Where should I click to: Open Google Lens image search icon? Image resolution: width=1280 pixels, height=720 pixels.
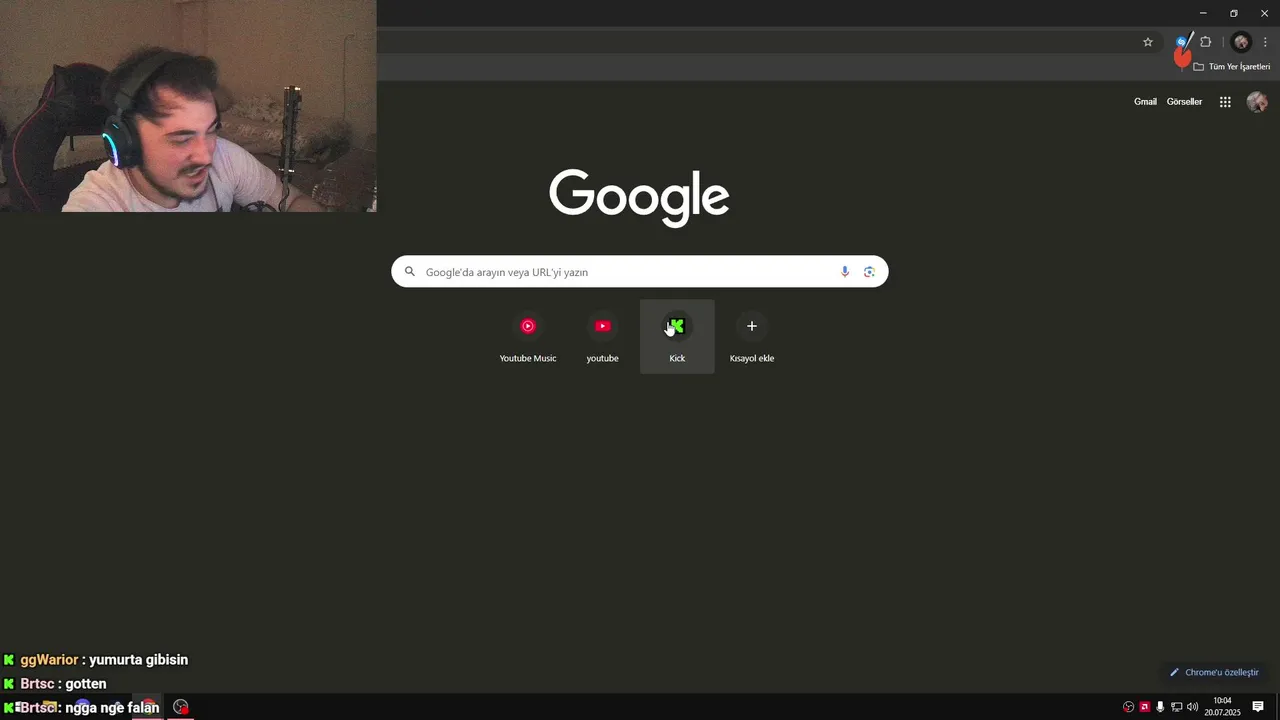[x=869, y=272]
